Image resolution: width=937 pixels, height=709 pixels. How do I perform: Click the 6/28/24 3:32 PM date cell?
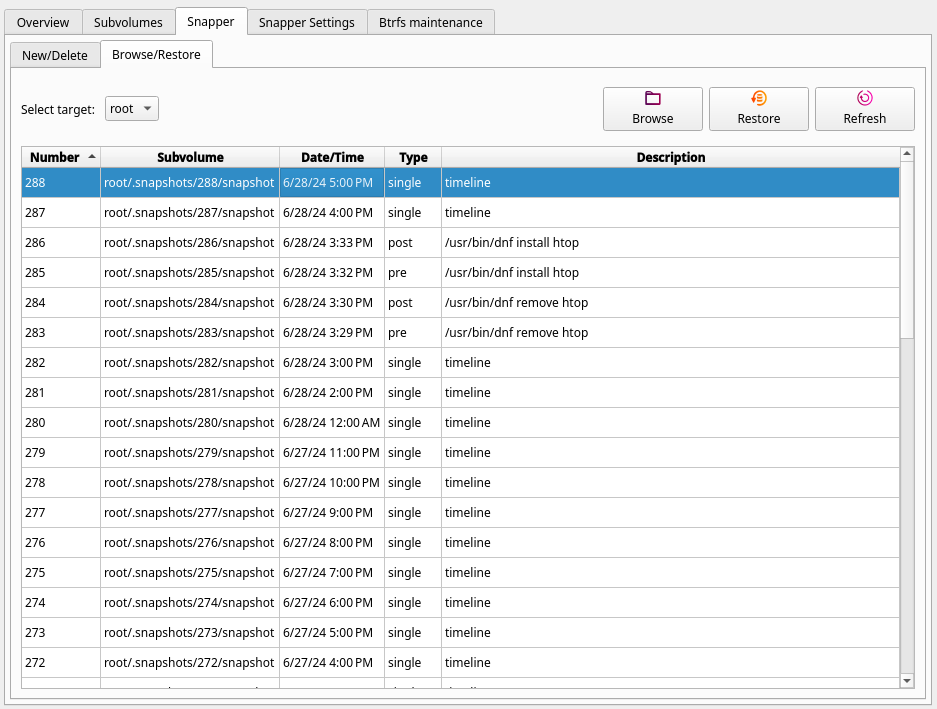pos(332,273)
